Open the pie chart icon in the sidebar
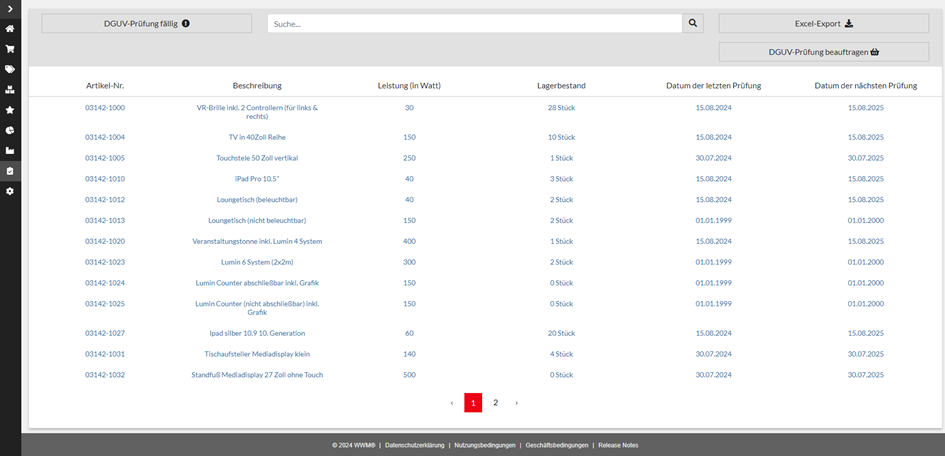This screenshot has width=945, height=456. [x=10, y=130]
